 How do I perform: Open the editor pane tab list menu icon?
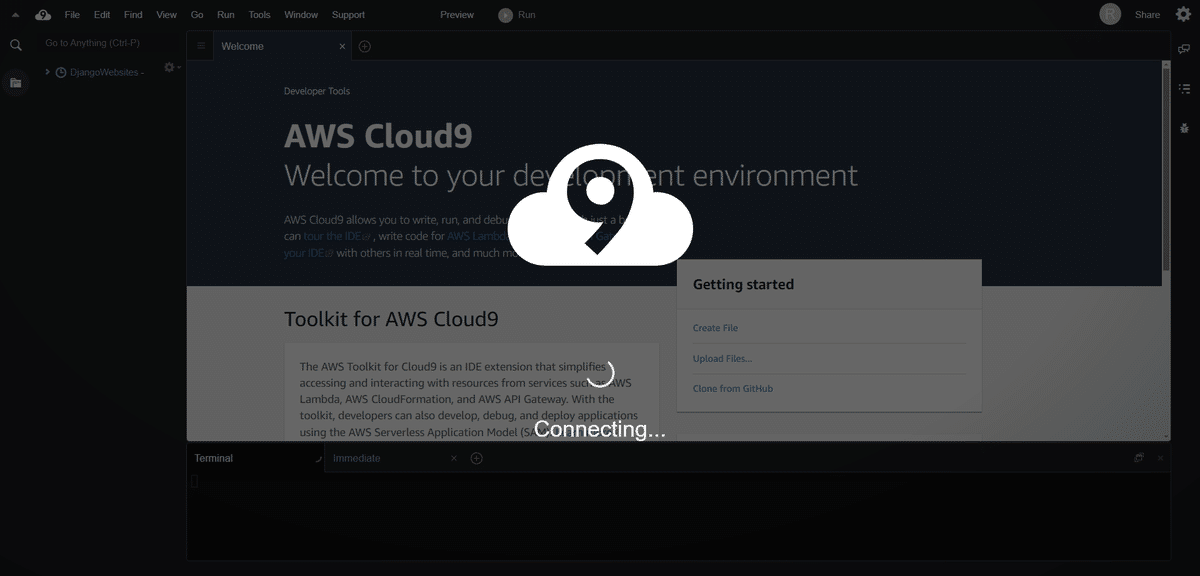click(x=200, y=46)
